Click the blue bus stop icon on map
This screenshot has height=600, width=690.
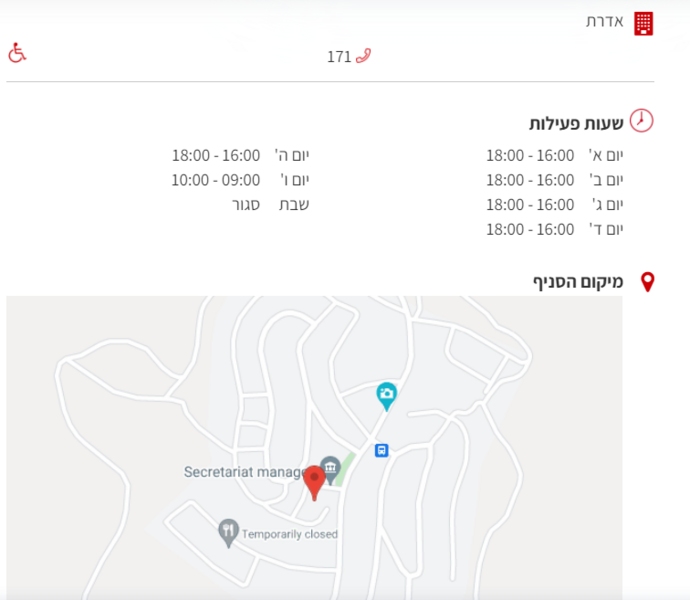pyautogui.click(x=382, y=450)
